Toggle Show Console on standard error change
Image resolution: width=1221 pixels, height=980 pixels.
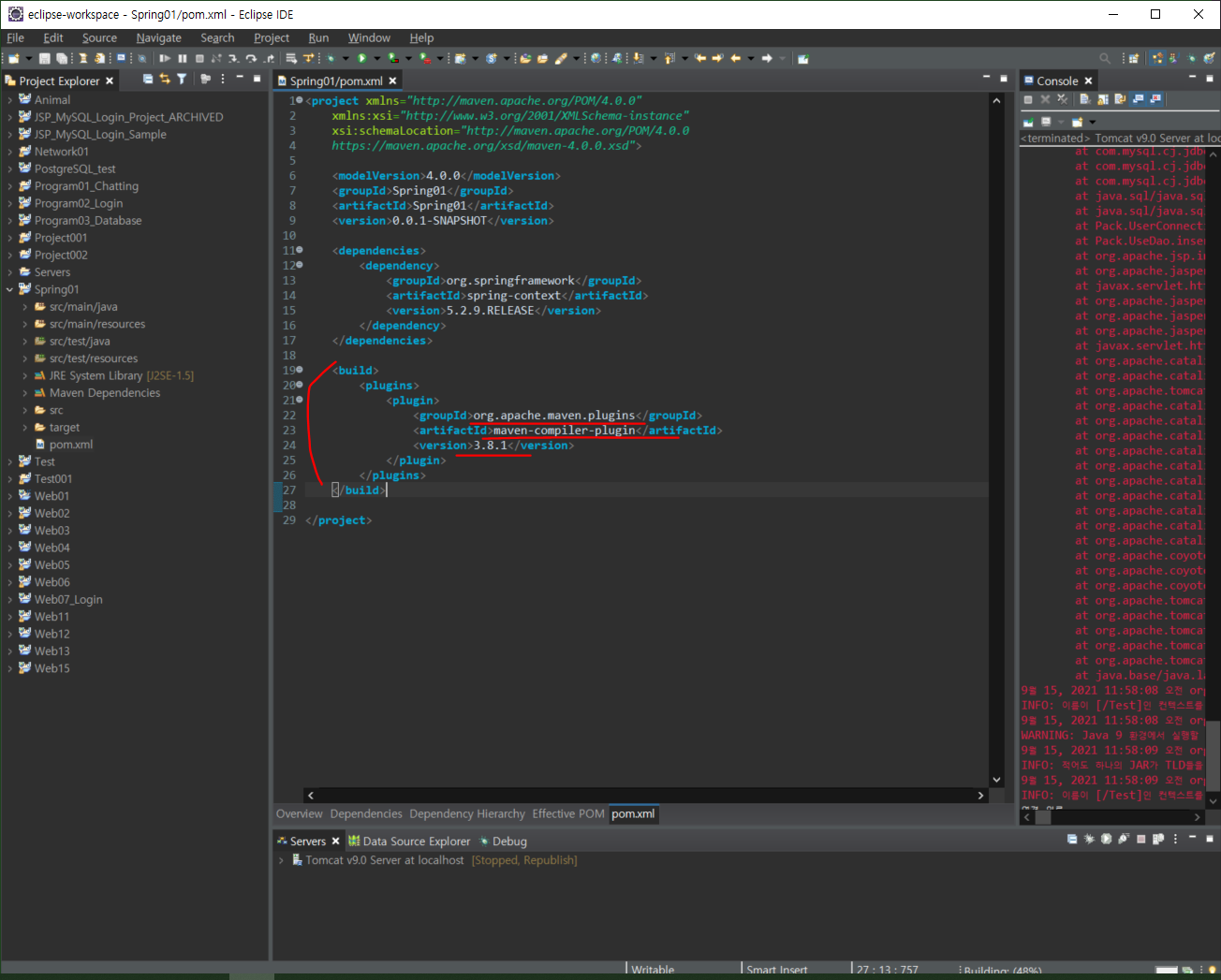click(1156, 99)
